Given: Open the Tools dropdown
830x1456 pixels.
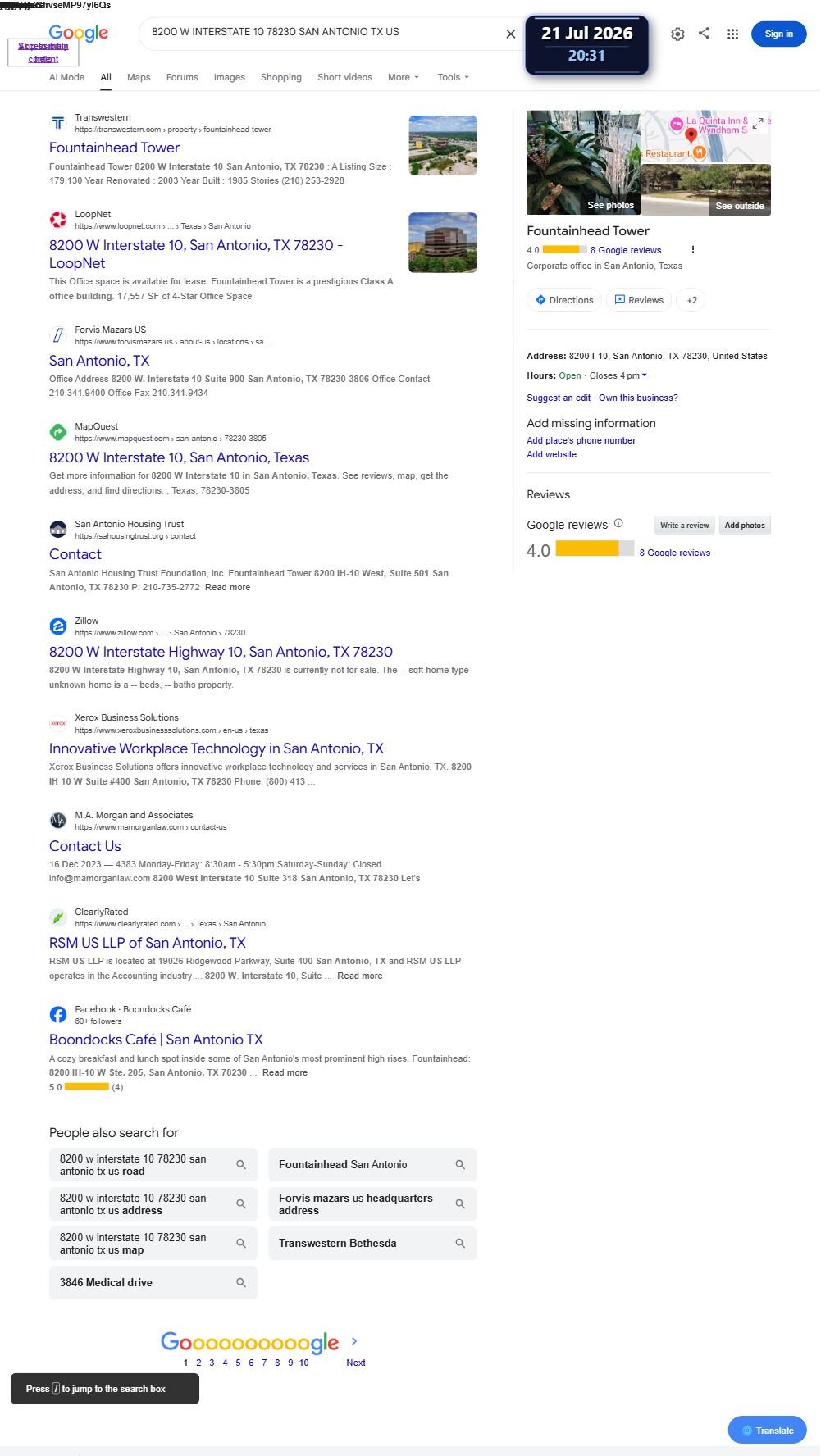Looking at the screenshot, I should 454,77.
